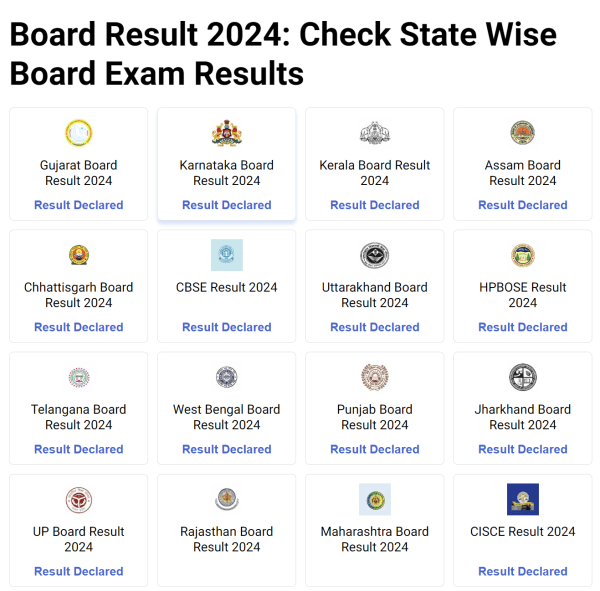The height and width of the screenshot is (591, 600).
Task: Click the Gujarat Board logo icon
Action: point(78,133)
